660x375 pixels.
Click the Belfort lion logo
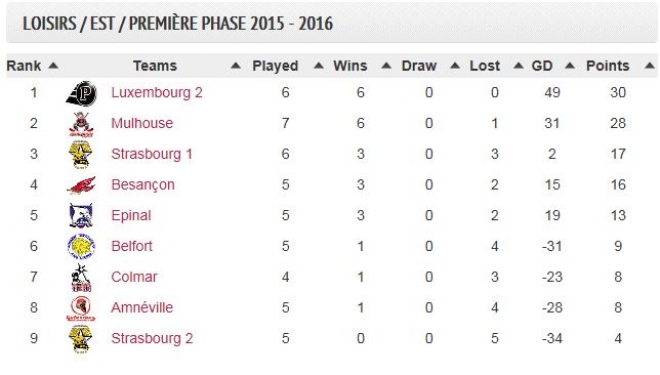[81, 246]
